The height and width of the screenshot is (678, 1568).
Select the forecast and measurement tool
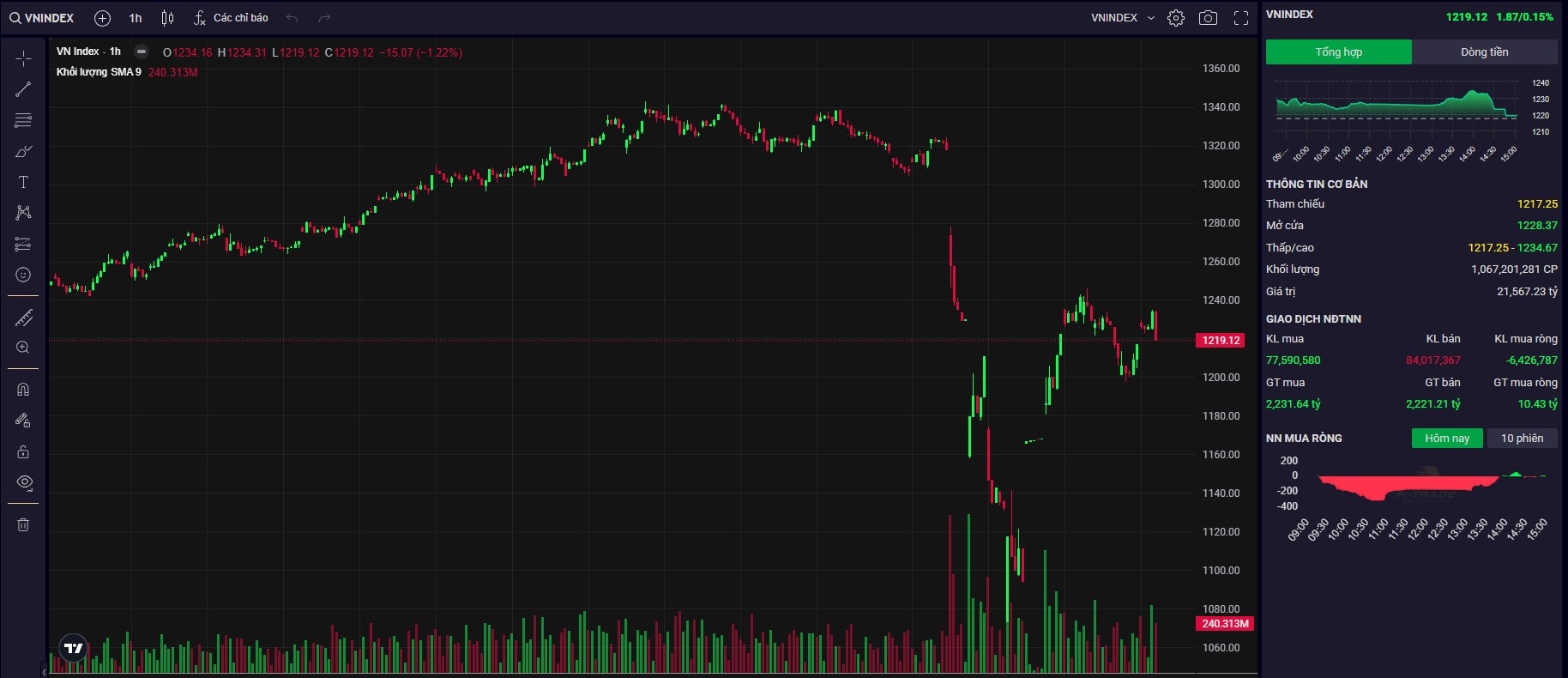23,244
